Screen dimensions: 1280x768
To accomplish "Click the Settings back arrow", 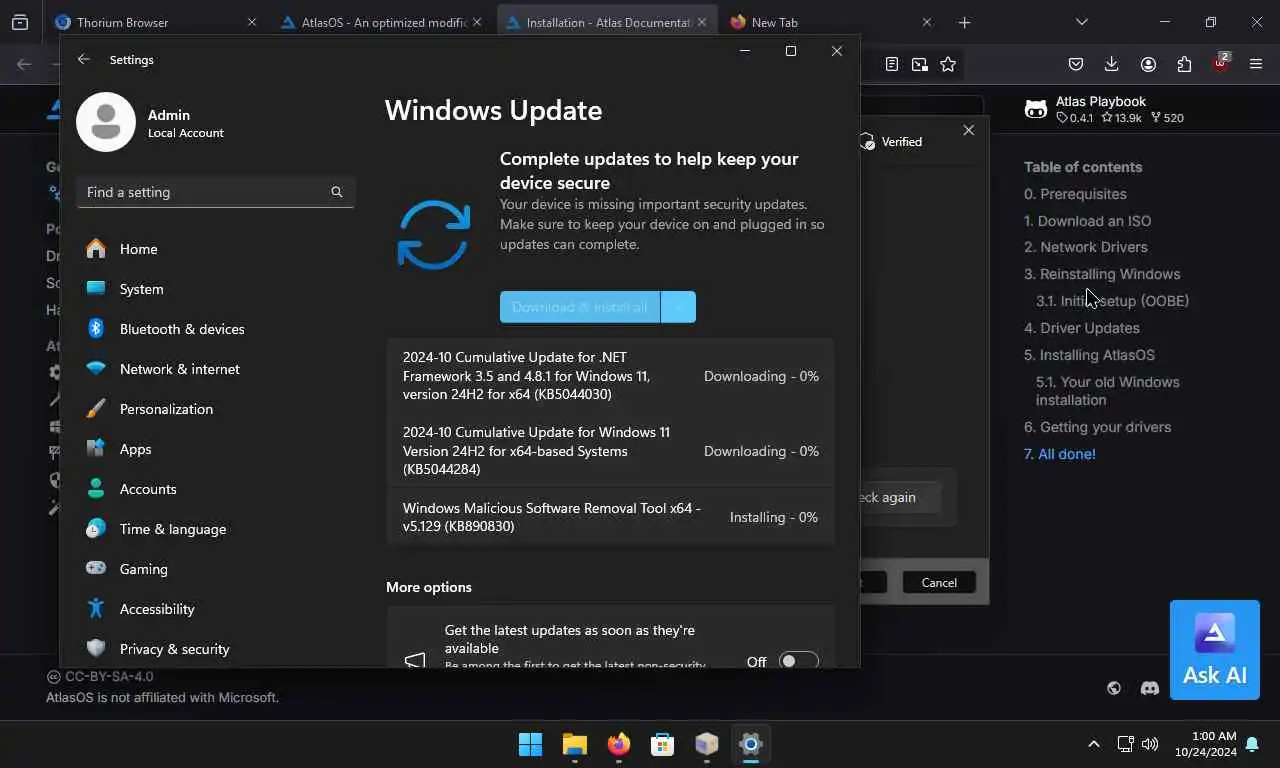I will (x=84, y=60).
